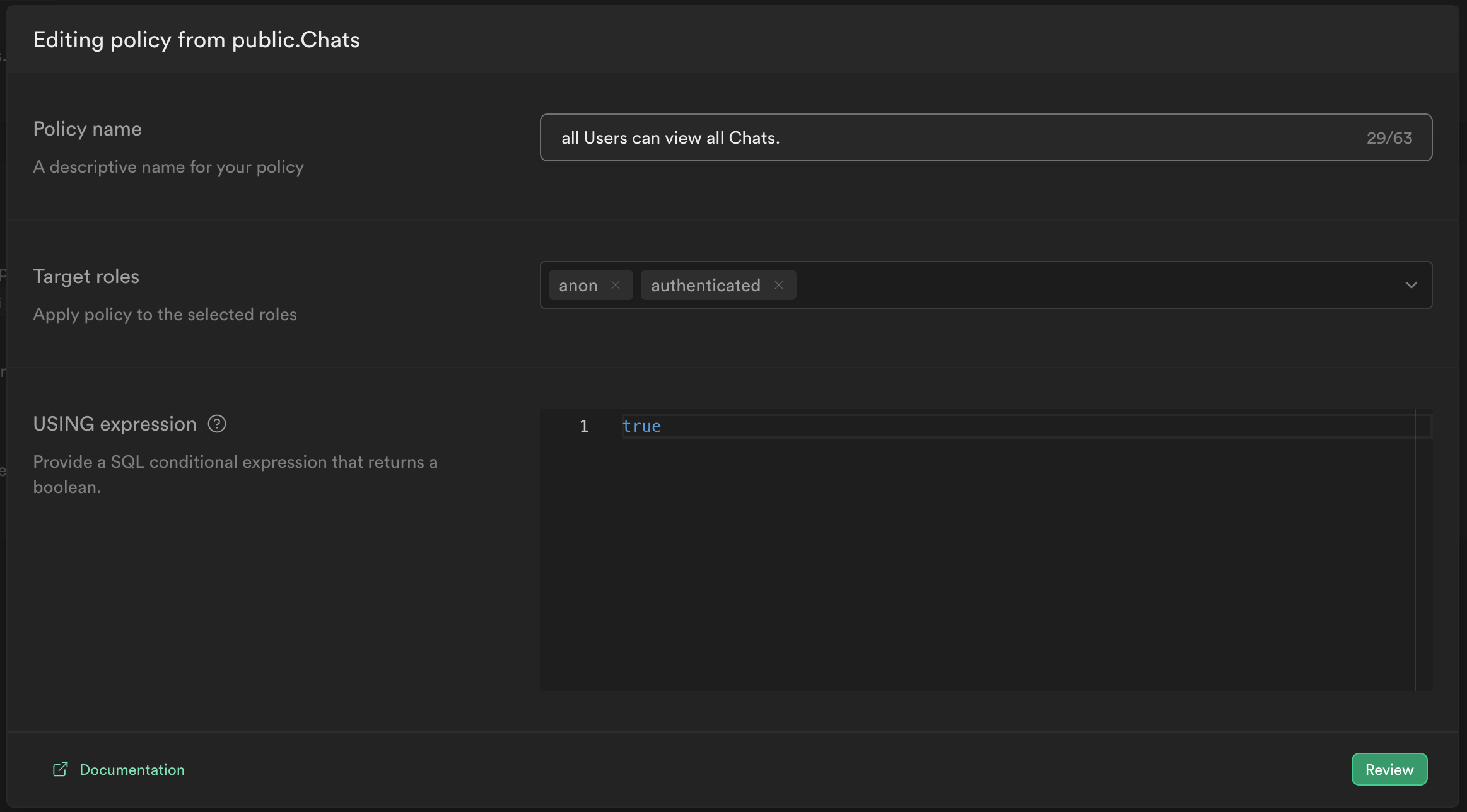Click the 'USING expression' label text

115,424
